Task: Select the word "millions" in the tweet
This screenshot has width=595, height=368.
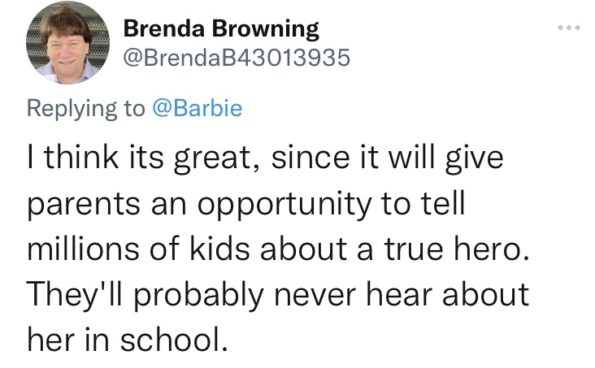Action: 83,248
